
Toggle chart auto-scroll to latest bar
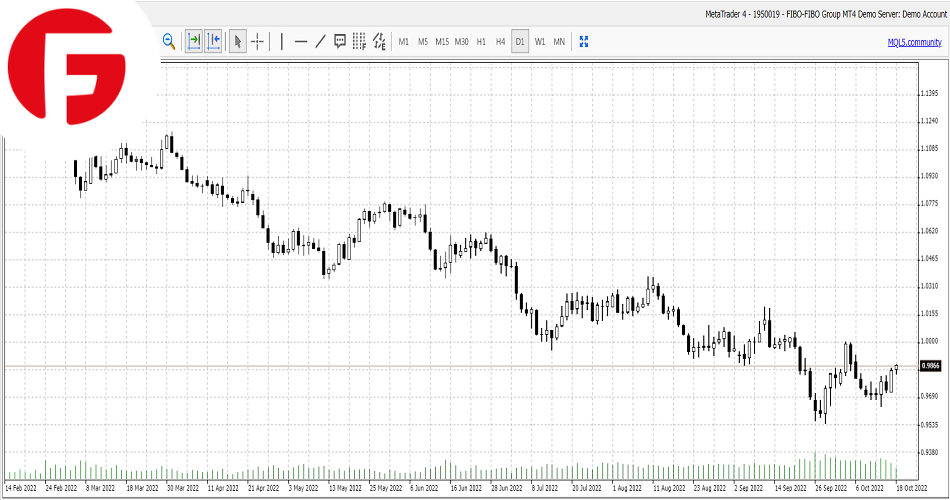click(x=194, y=41)
